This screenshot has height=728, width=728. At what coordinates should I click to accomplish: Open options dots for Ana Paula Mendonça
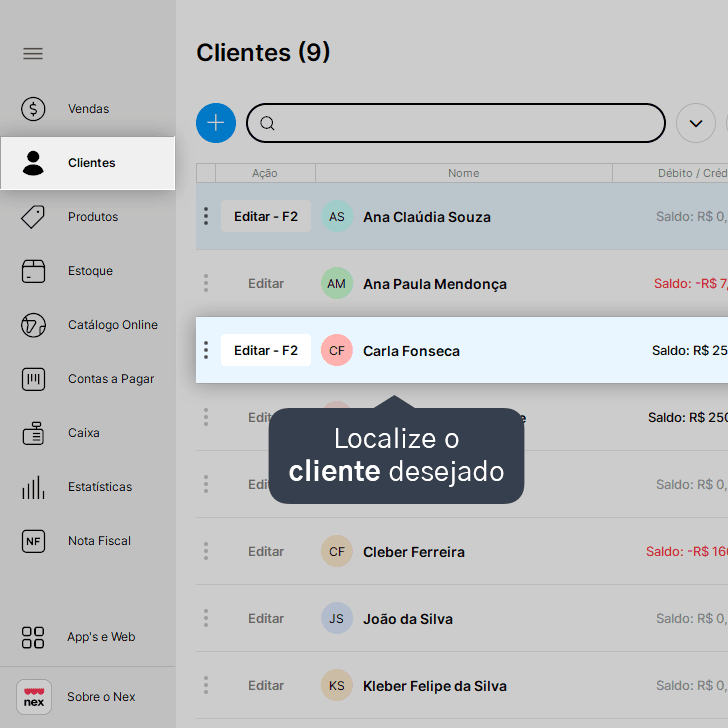pos(206,283)
